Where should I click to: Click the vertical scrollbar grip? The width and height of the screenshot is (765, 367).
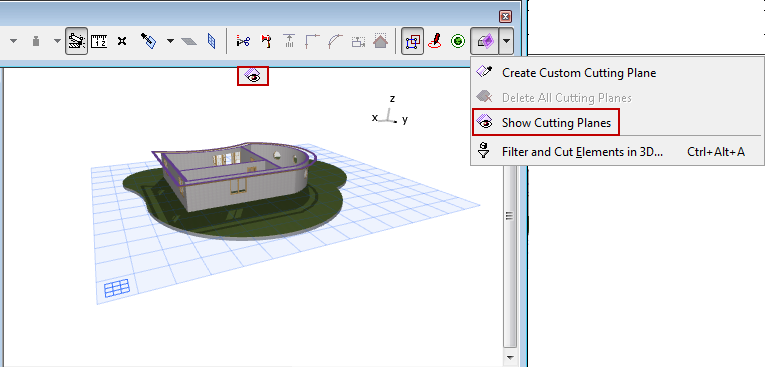coord(509,216)
